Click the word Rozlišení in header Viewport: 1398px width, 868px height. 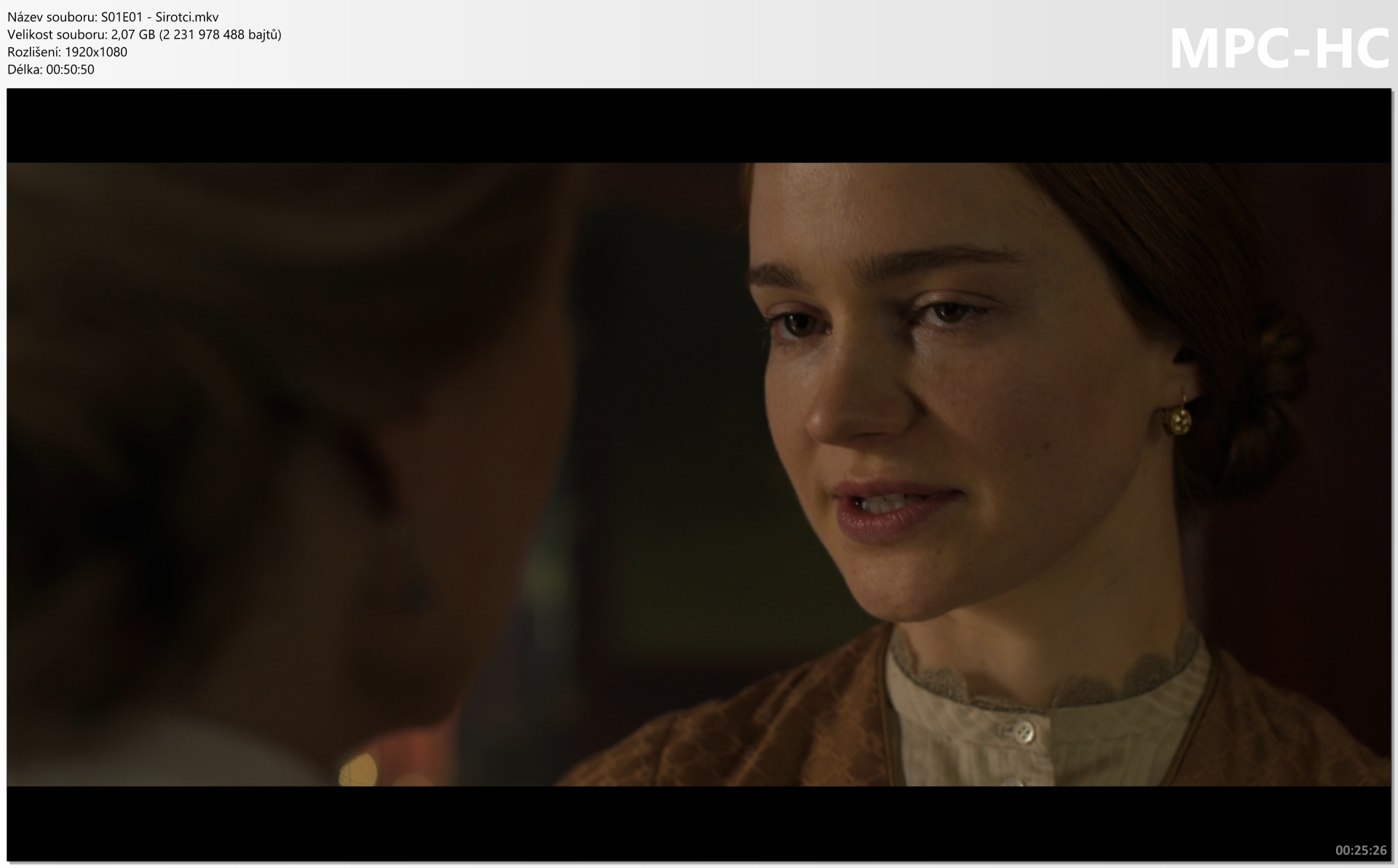[x=33, y=52]
